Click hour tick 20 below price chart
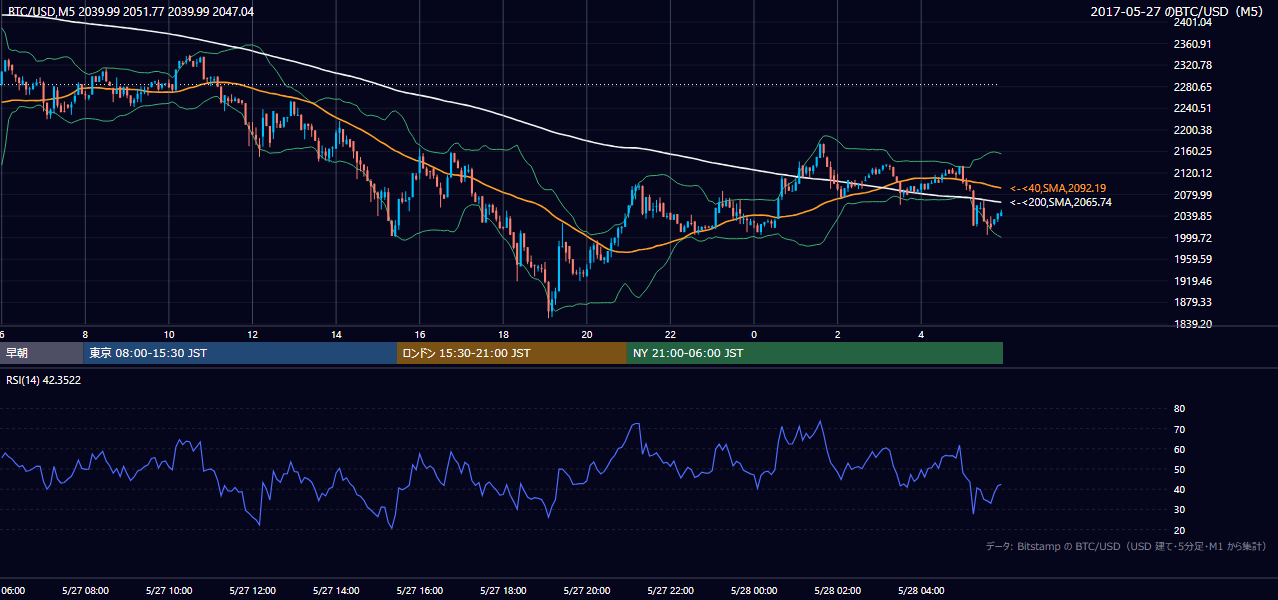Viewport: 1278px width, 600px height. (586, 334)
